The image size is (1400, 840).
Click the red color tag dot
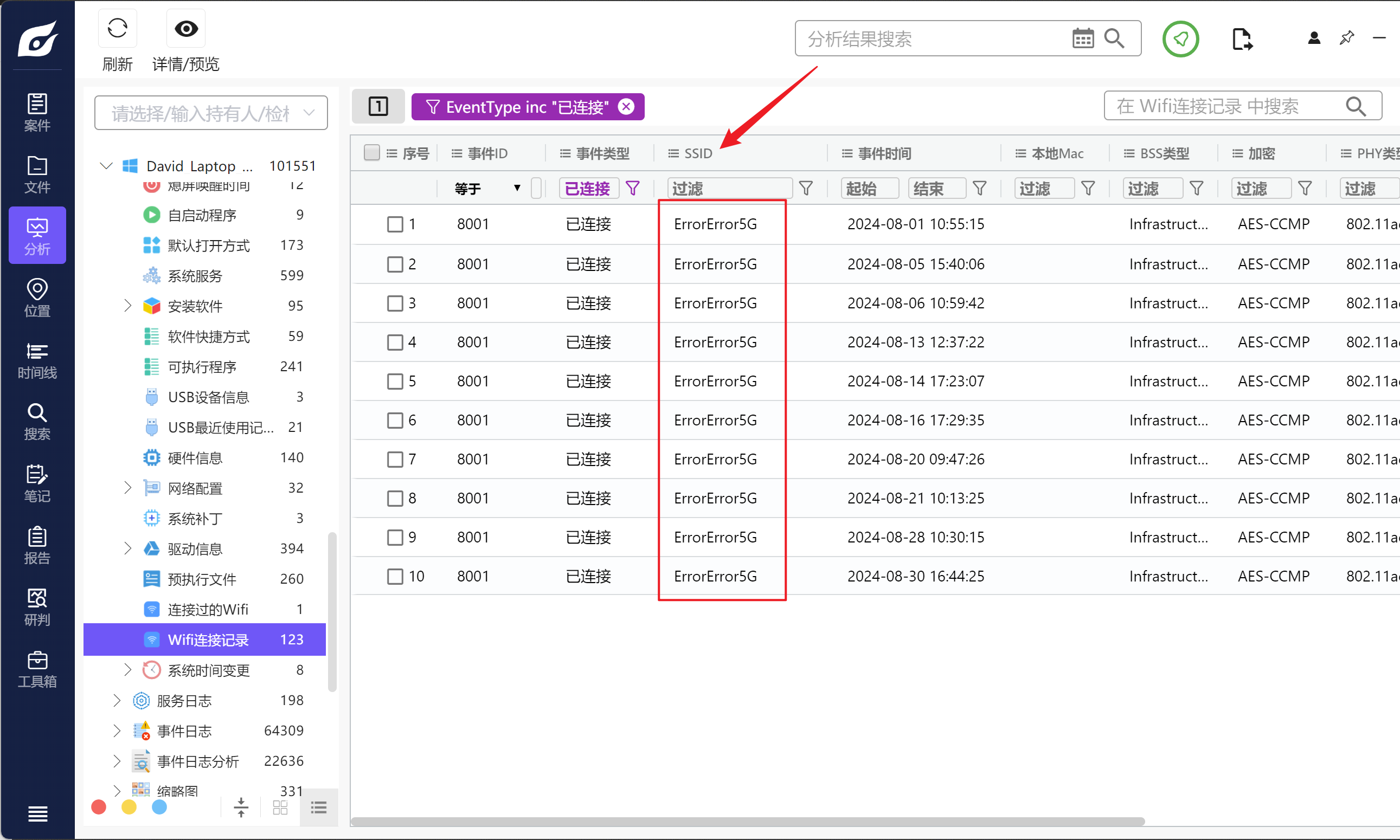tap(99, 807)
